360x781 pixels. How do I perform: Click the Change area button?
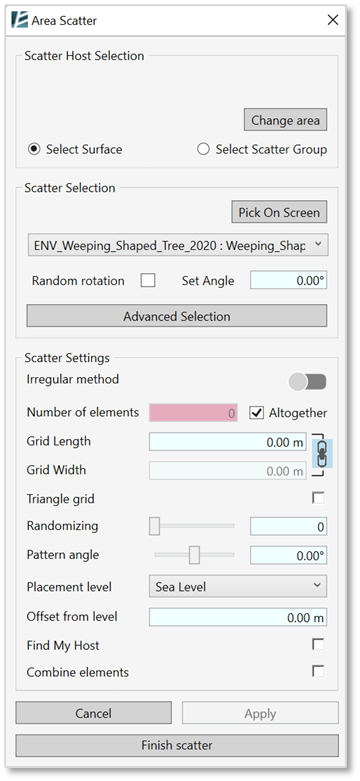[285, 120]
